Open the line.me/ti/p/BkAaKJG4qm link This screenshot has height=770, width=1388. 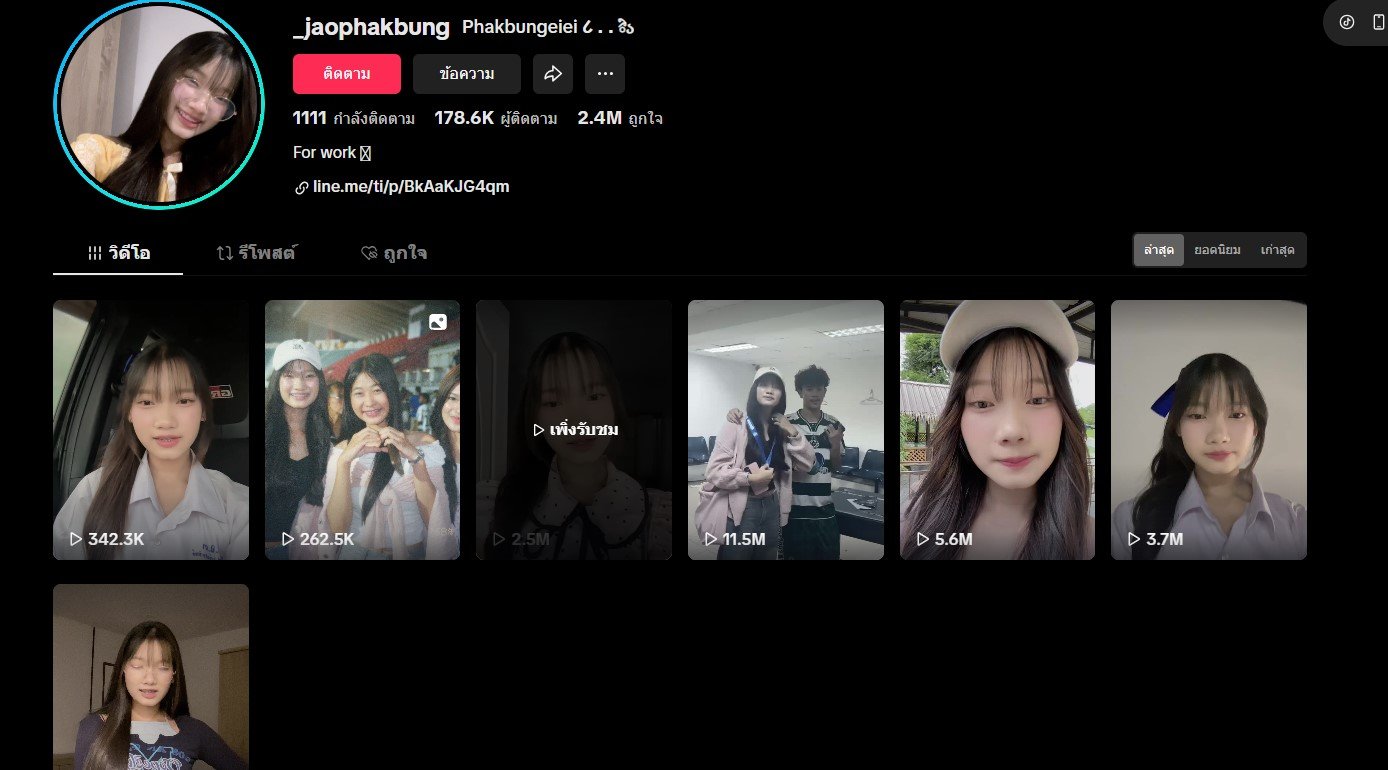(411, 187)
